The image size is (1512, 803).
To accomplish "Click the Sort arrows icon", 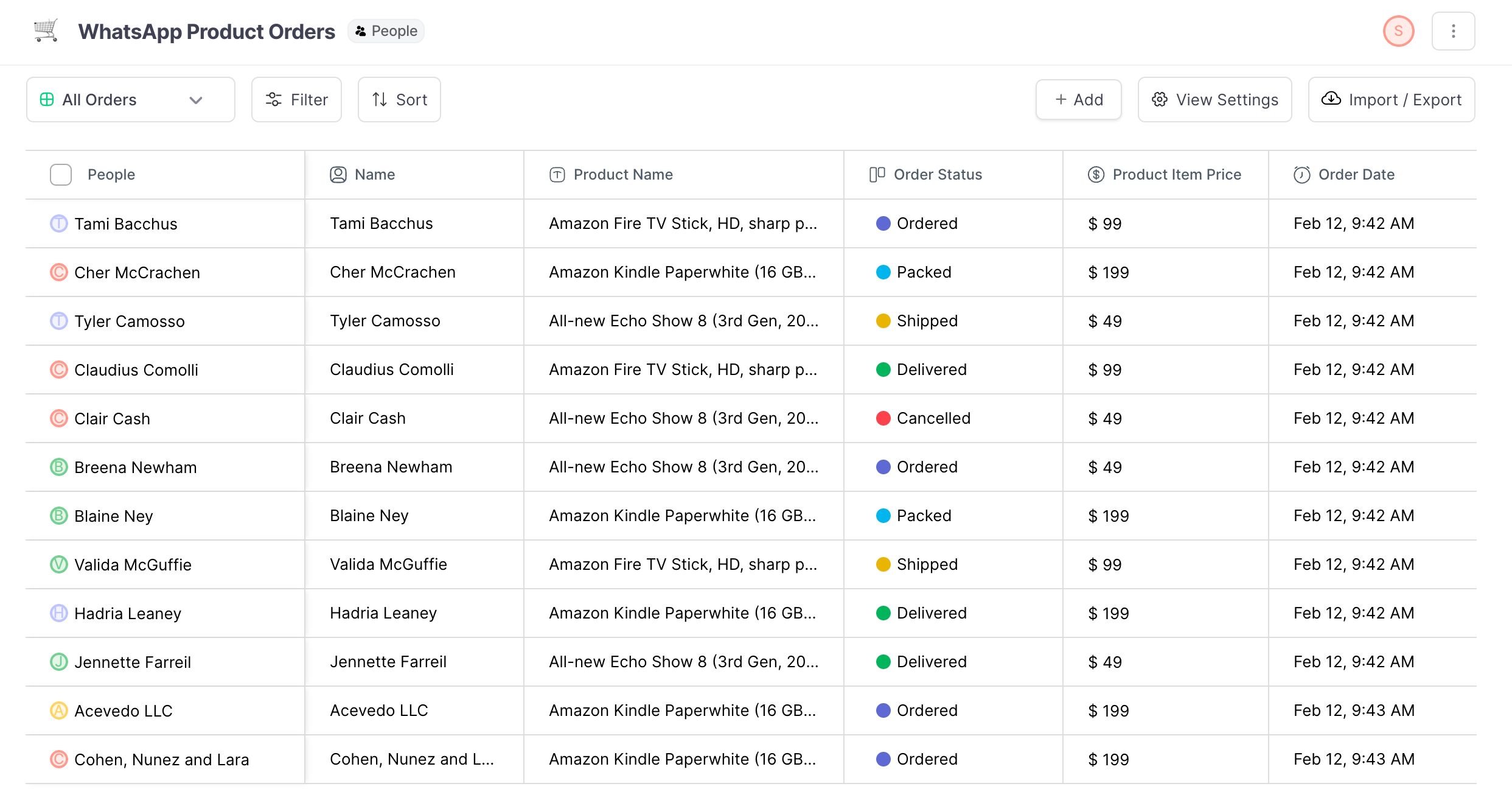I will tap(380, 99).
